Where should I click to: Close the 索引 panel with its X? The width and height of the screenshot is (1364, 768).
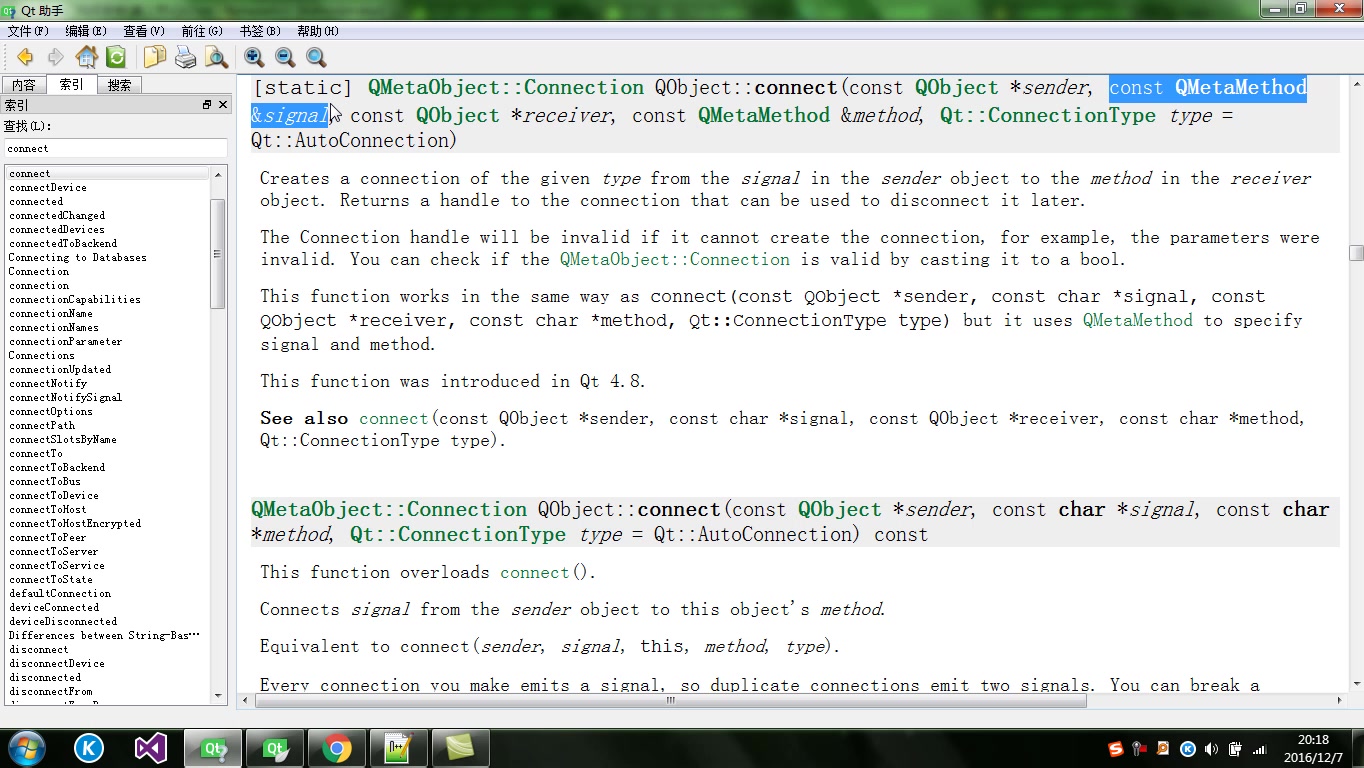tap(223, 105)
